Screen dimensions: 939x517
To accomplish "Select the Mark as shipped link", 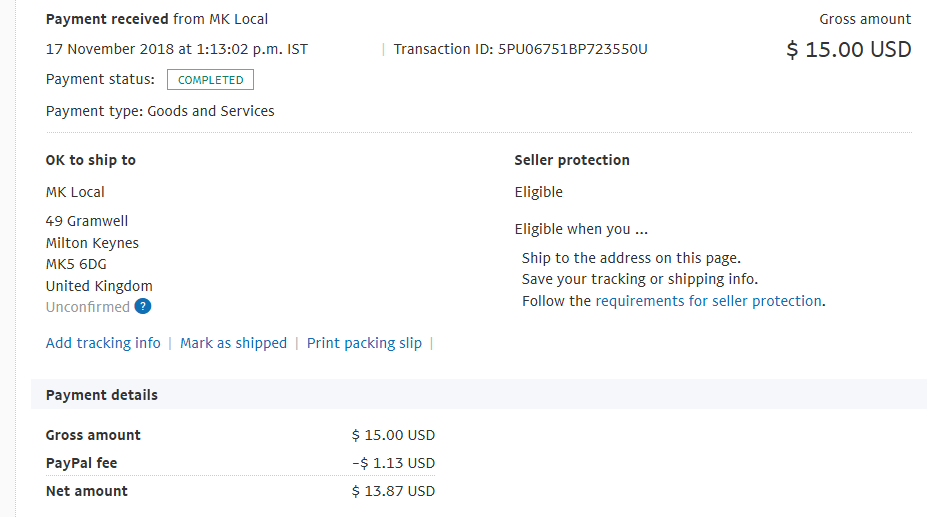I will pyautogui.click(x=234, y=343).
